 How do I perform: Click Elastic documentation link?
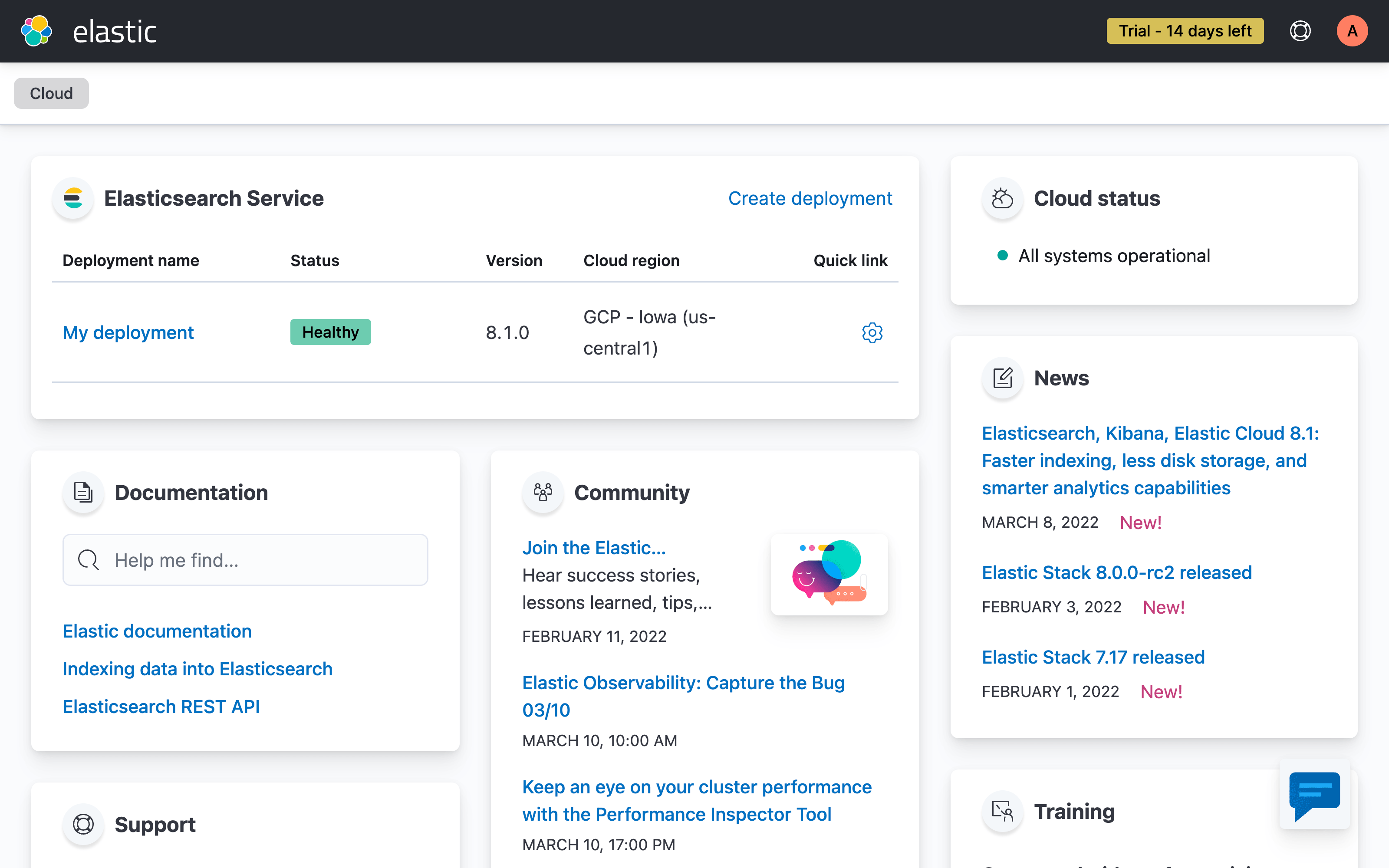tap(157, 630)
